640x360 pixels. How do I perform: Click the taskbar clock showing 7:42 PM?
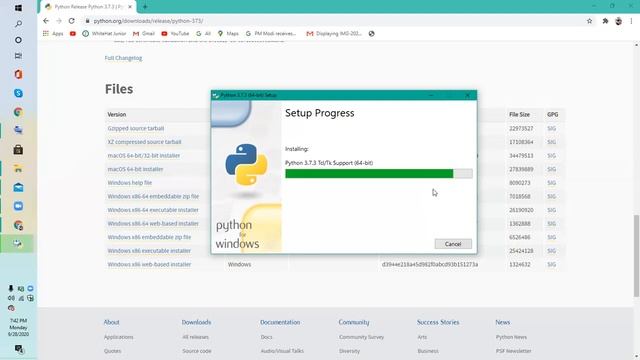(18, 327)
